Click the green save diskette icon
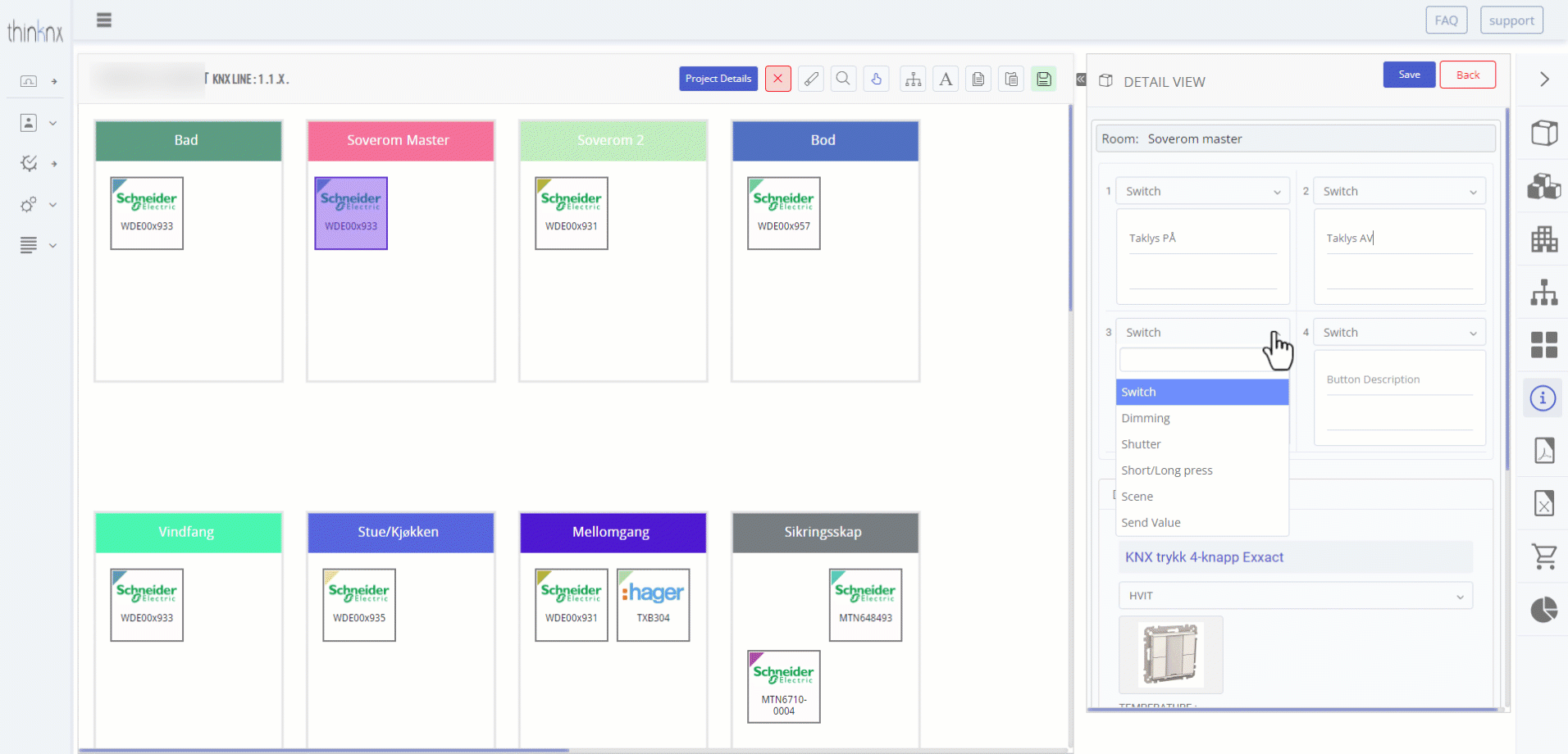Screen dimensions: 1568x754 tap(1044, 79)
